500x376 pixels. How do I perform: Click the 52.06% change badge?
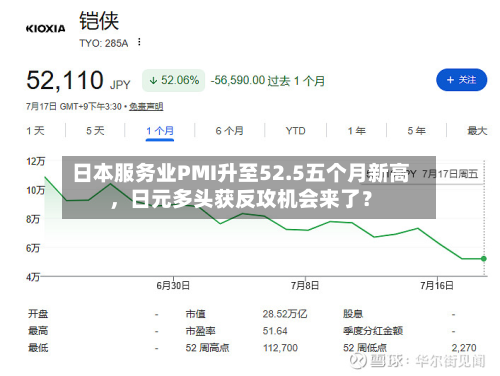pos(174,80)
